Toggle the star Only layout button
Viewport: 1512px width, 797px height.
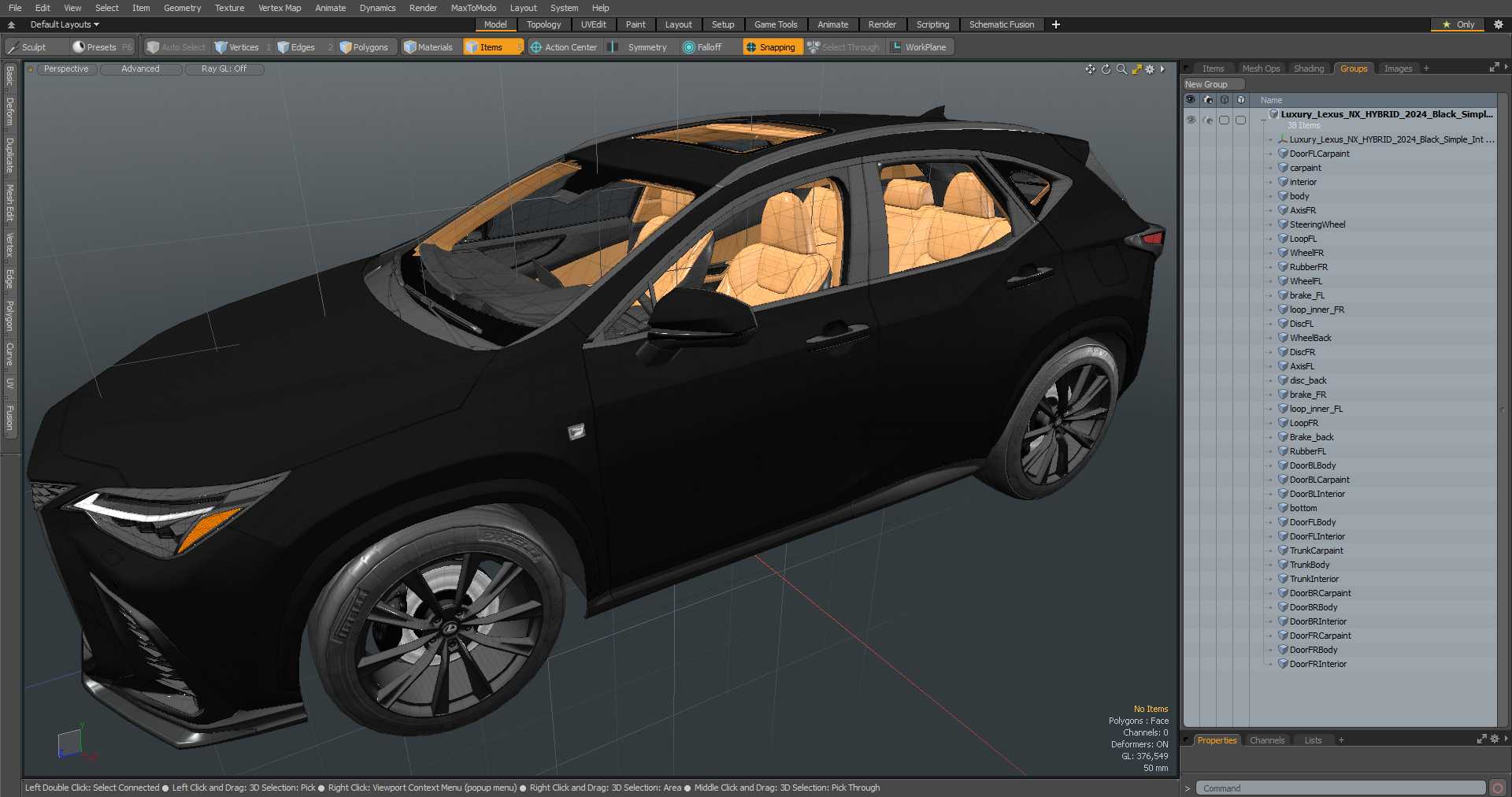pos(1458,24)
